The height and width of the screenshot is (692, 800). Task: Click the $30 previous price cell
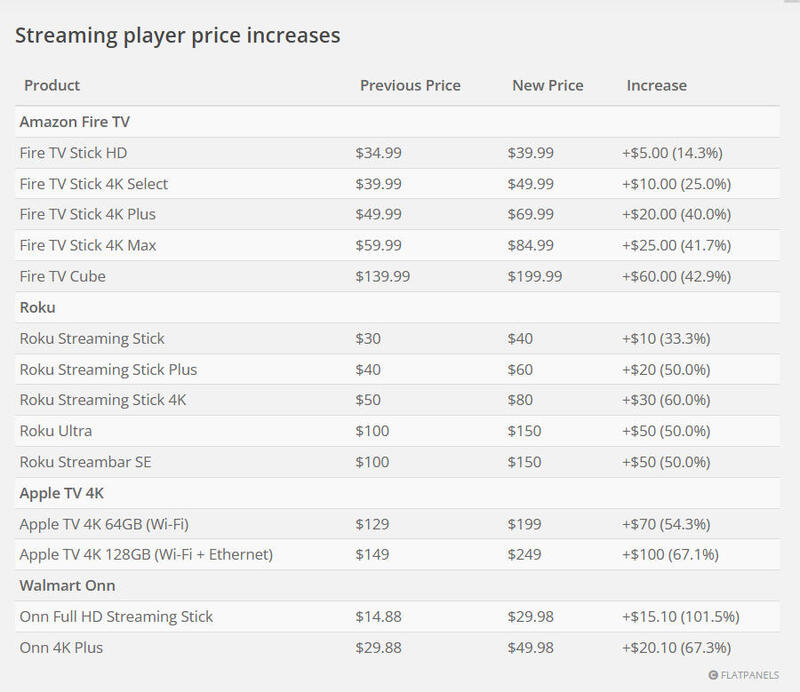368,339
